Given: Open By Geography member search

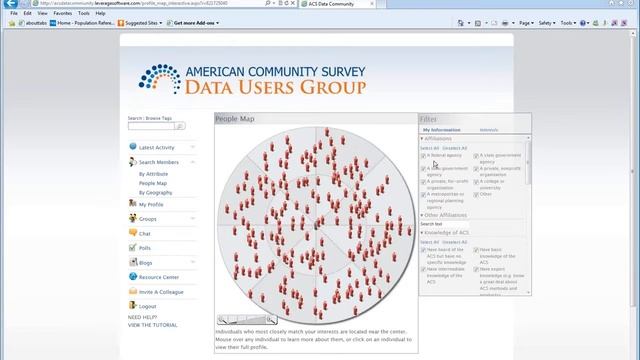Looking at the screenshot, I should pos(155,193).
